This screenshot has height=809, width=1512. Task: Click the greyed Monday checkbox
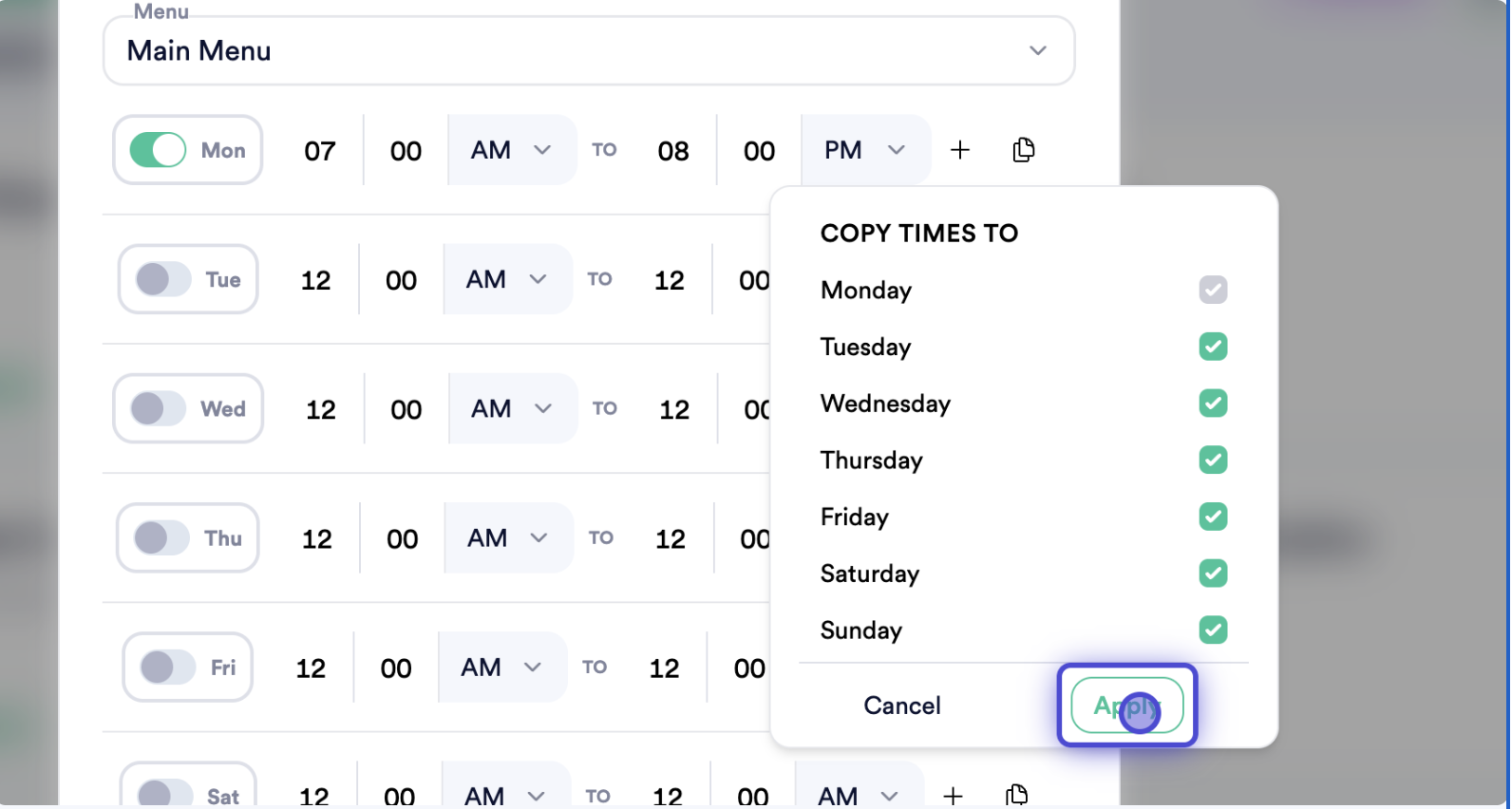click(1213, 290)
